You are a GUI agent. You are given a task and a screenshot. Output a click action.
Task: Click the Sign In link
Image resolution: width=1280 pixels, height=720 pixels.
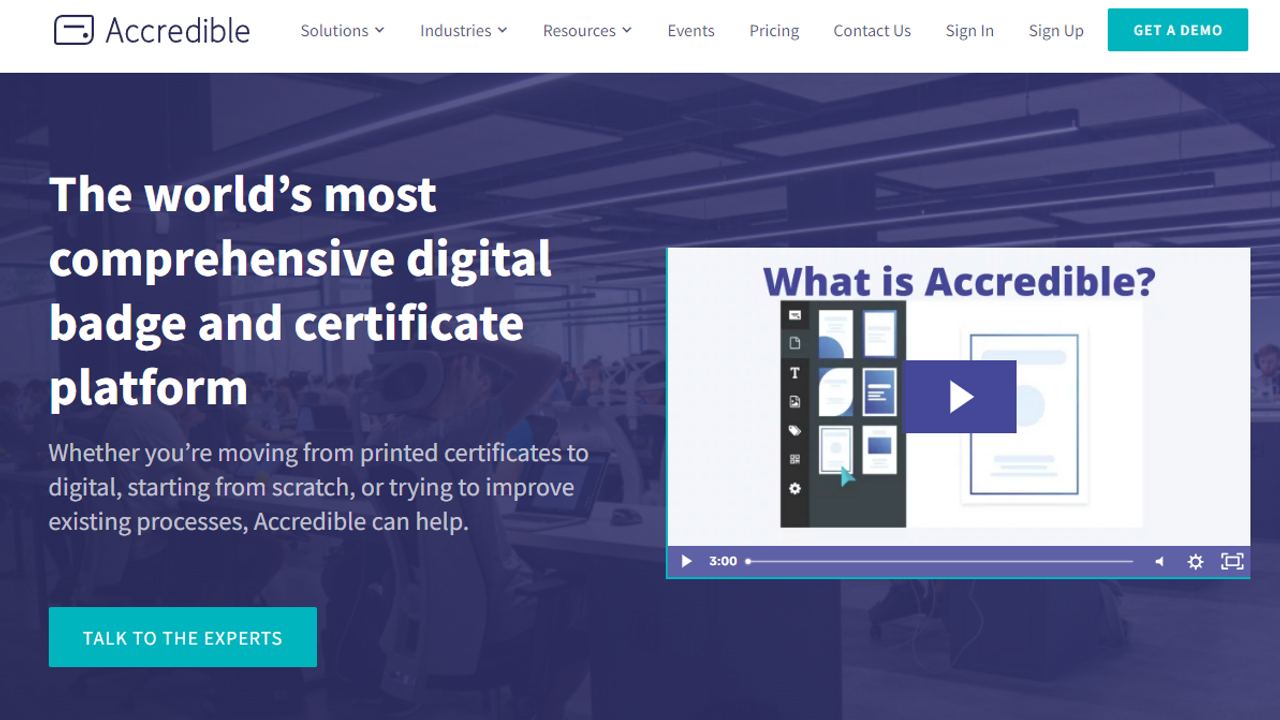[x=970, y=31]
